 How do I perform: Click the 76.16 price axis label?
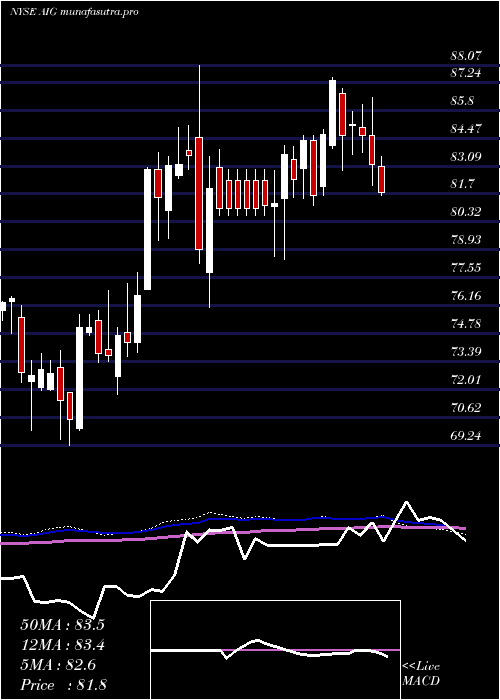coord(466,296)
